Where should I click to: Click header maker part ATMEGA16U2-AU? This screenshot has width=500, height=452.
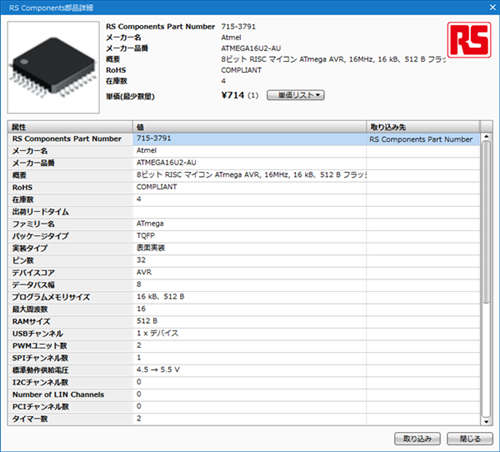tap(251, 49)
